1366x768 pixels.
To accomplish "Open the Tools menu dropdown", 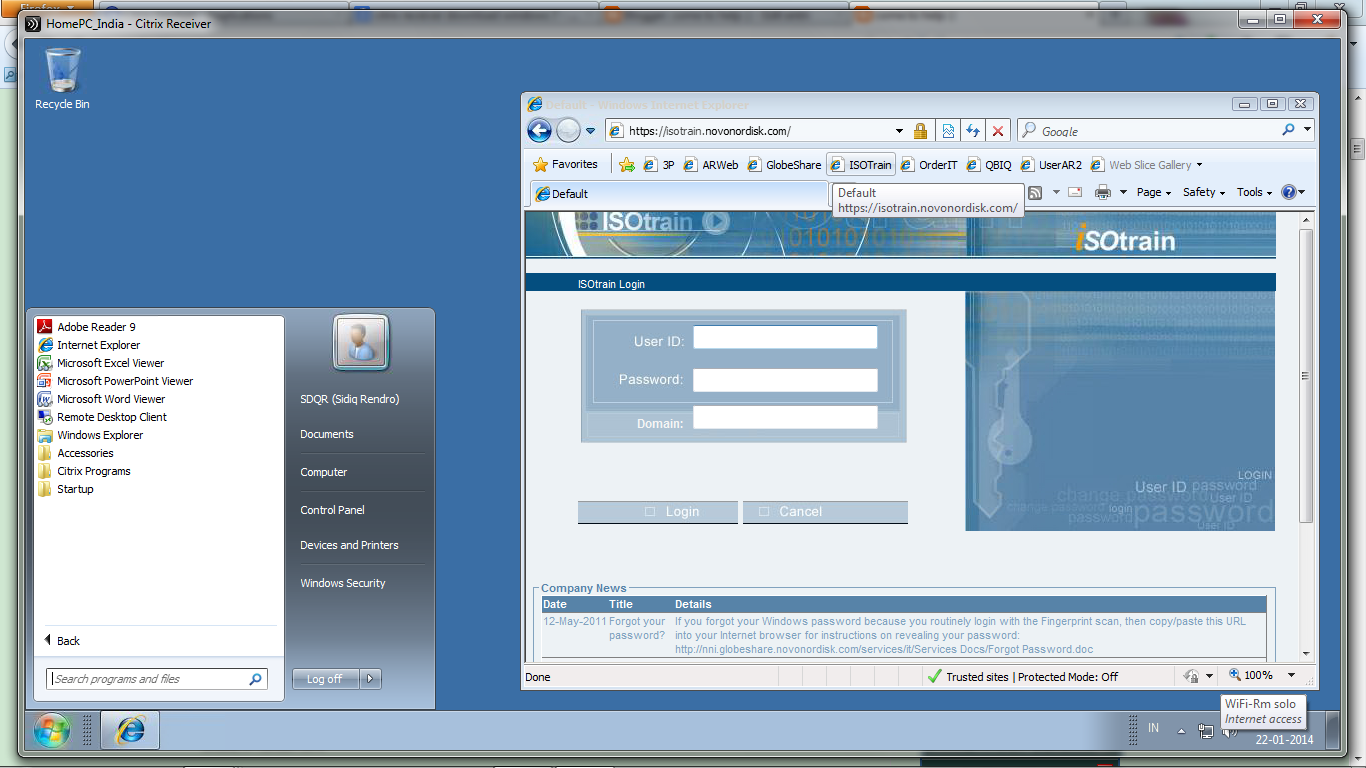I will coord(1250,192).
